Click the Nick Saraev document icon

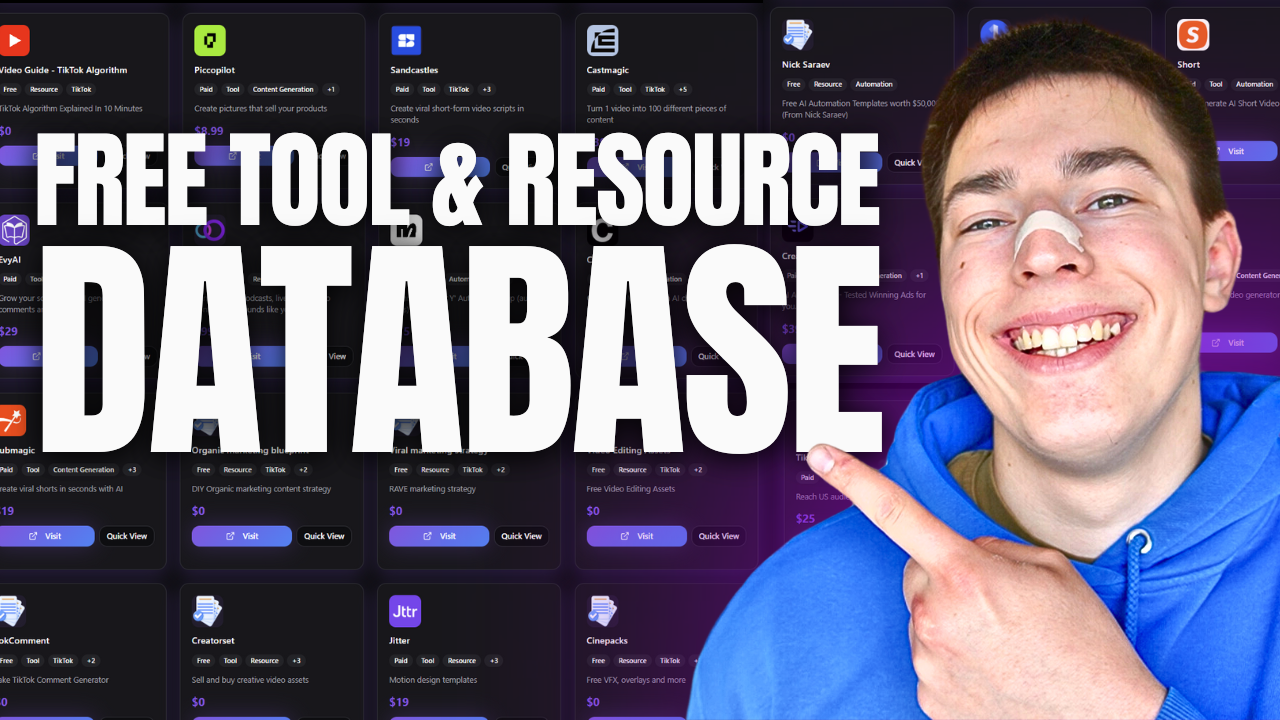(797, 35)
